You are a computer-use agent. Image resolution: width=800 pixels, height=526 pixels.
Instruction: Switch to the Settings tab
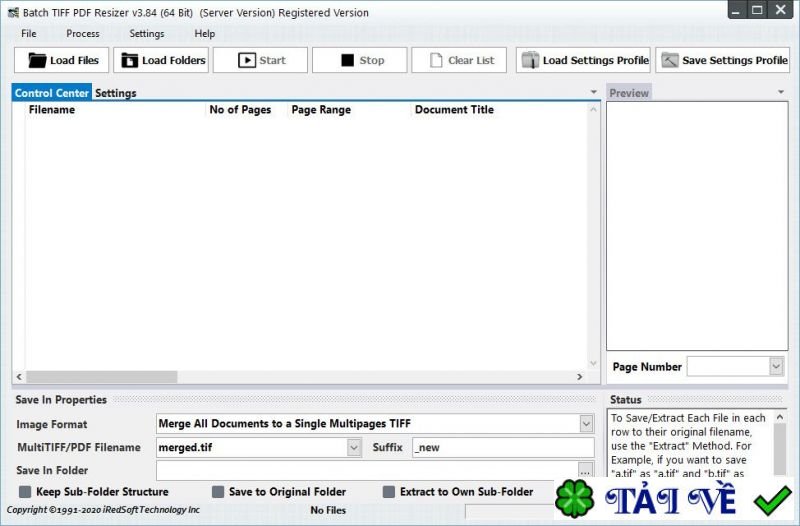point(116,93)
